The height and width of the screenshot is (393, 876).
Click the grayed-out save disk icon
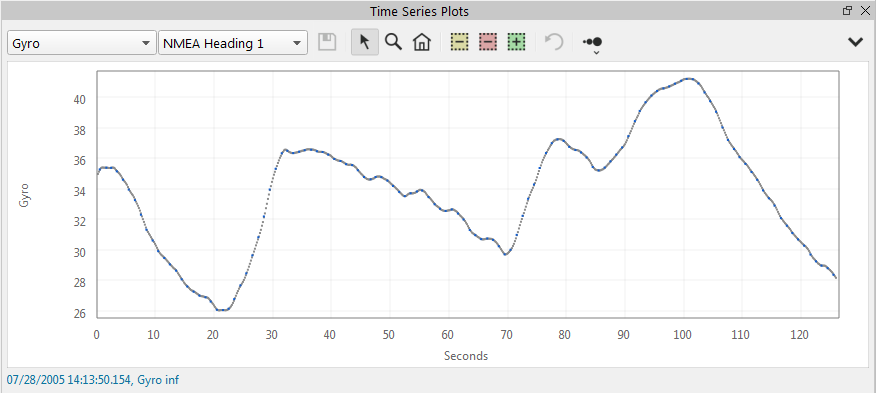pos(327,42)
